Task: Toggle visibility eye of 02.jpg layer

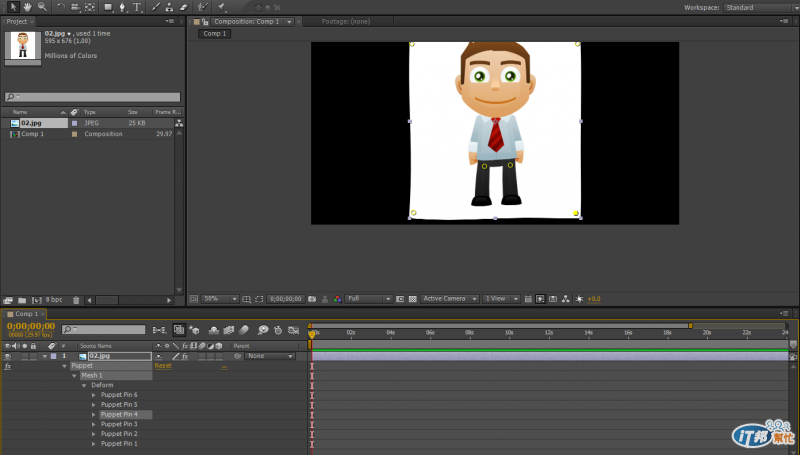Action: [7, 356]
